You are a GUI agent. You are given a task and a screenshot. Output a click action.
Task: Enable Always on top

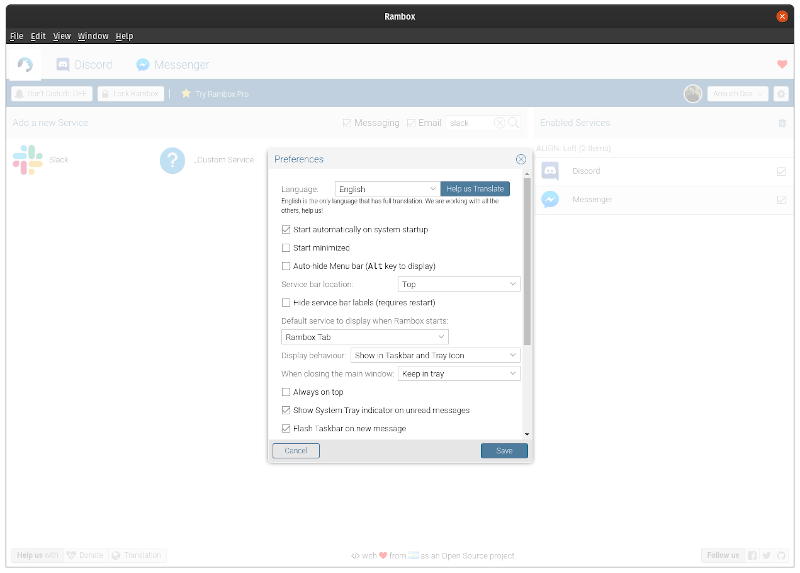click(286, 392)
